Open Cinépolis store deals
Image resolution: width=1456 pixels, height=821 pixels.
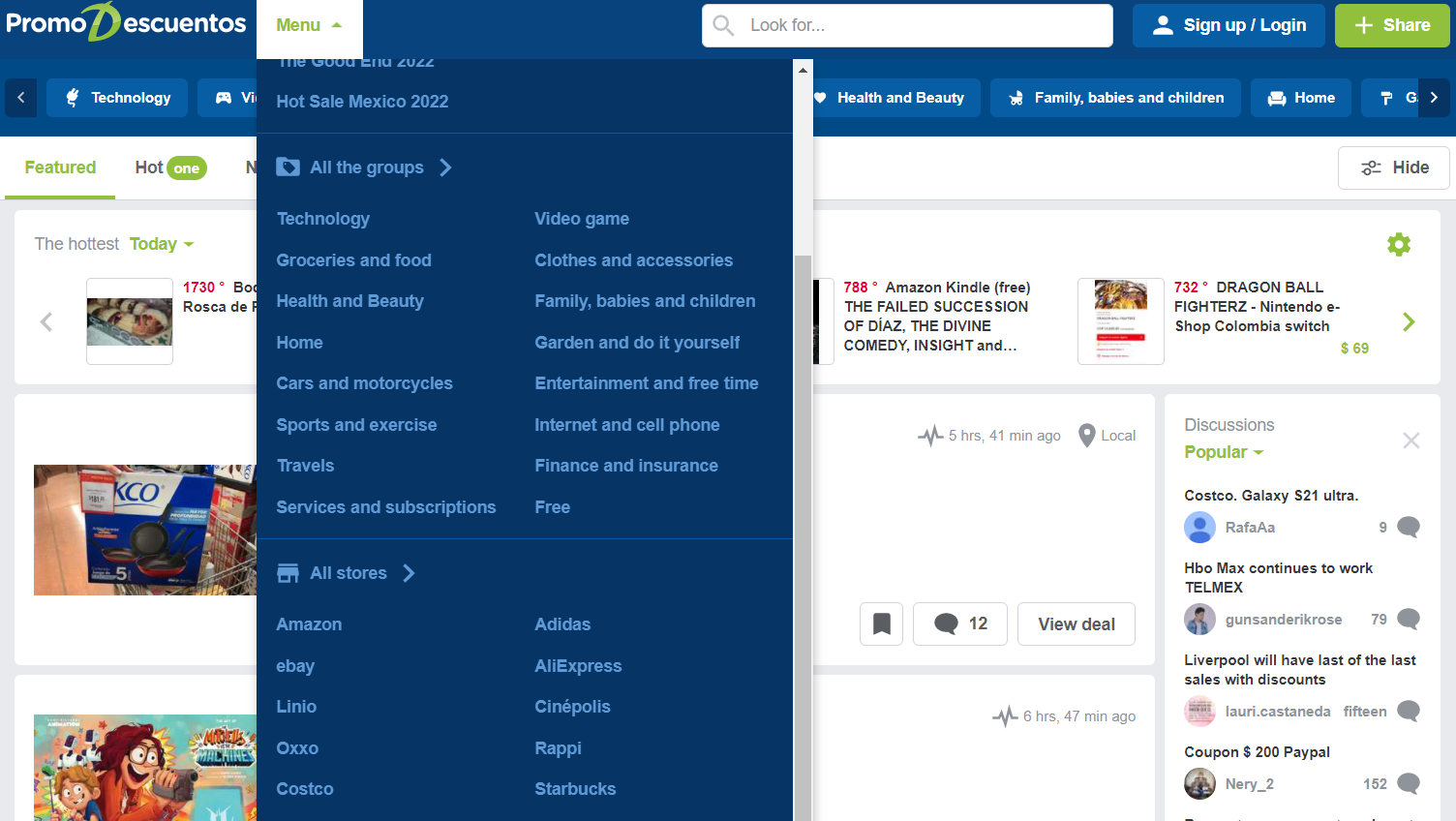(x=572, y=707)
